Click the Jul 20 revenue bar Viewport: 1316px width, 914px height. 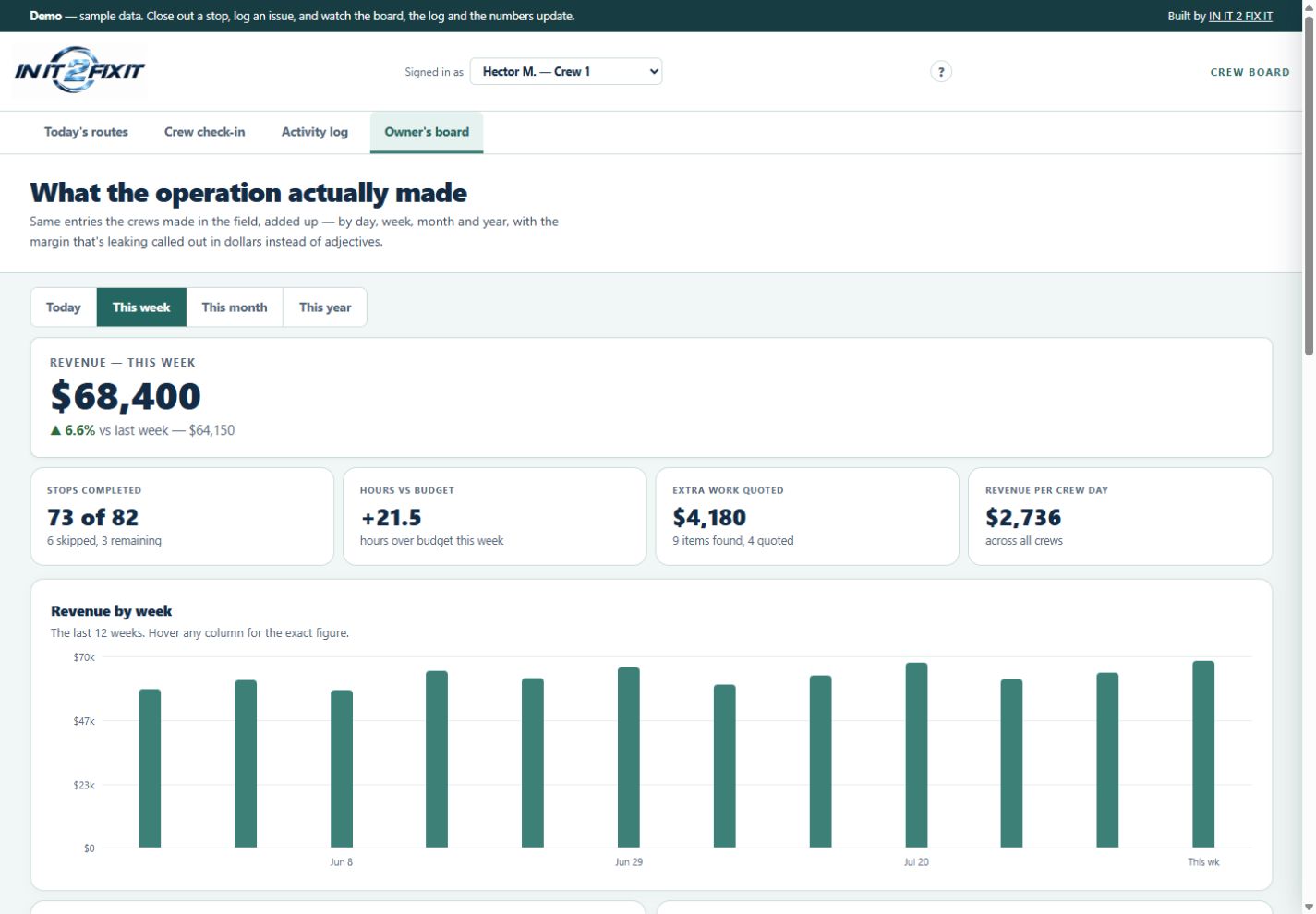pyautogui.click(x=916, y=754)
